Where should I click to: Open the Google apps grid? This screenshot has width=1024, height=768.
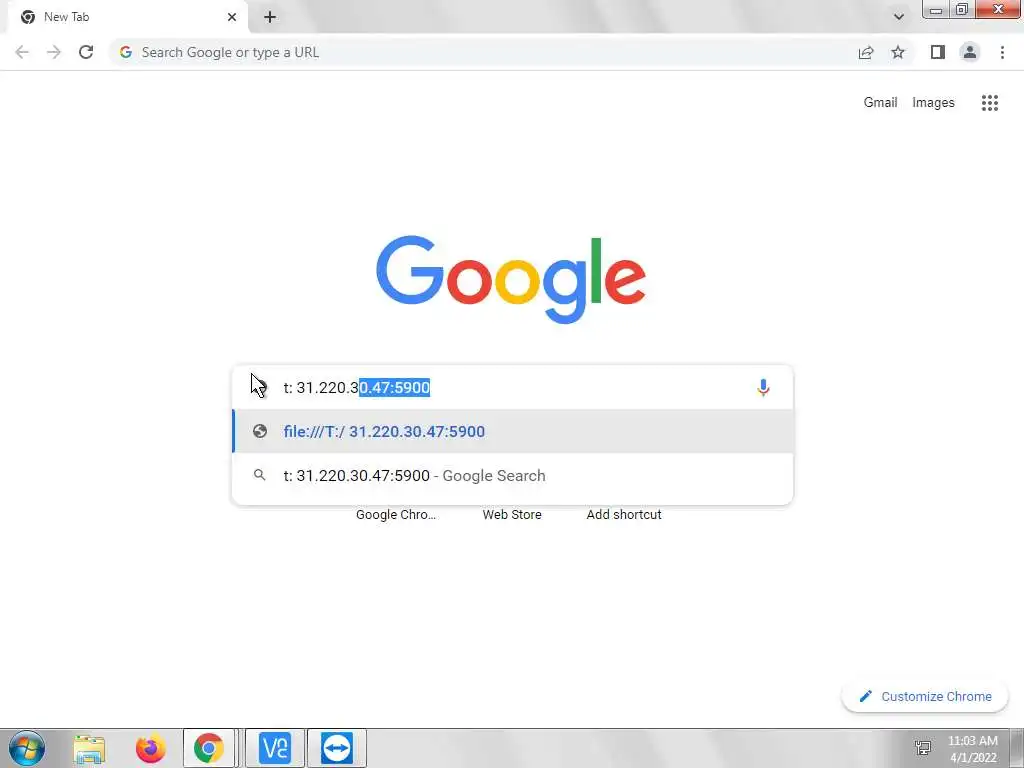pos(989,103)
